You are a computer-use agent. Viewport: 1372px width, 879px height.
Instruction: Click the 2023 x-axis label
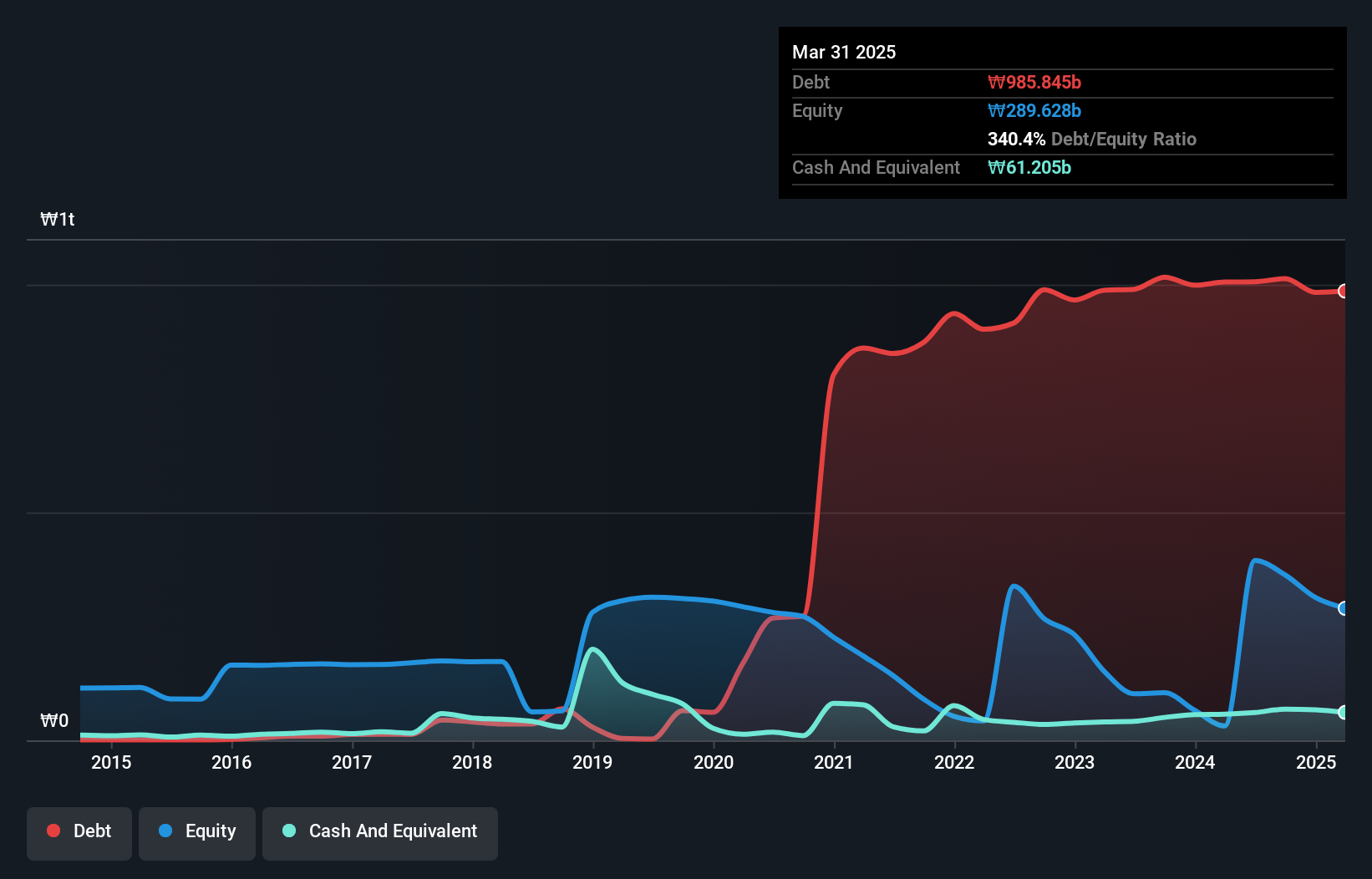pyautogui.click(x=1075, y=762)
